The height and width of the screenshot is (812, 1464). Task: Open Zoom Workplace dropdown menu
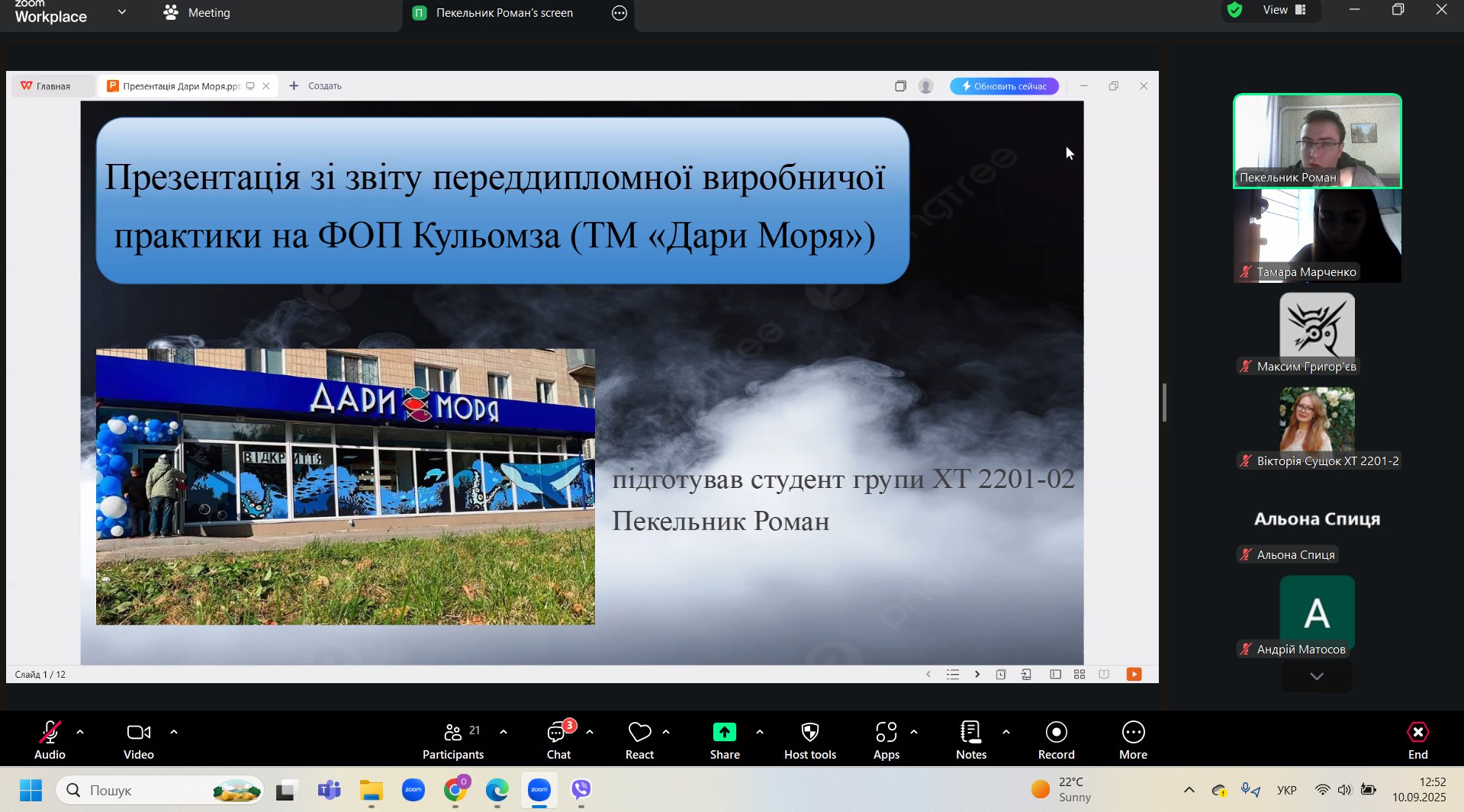[122, 12]
